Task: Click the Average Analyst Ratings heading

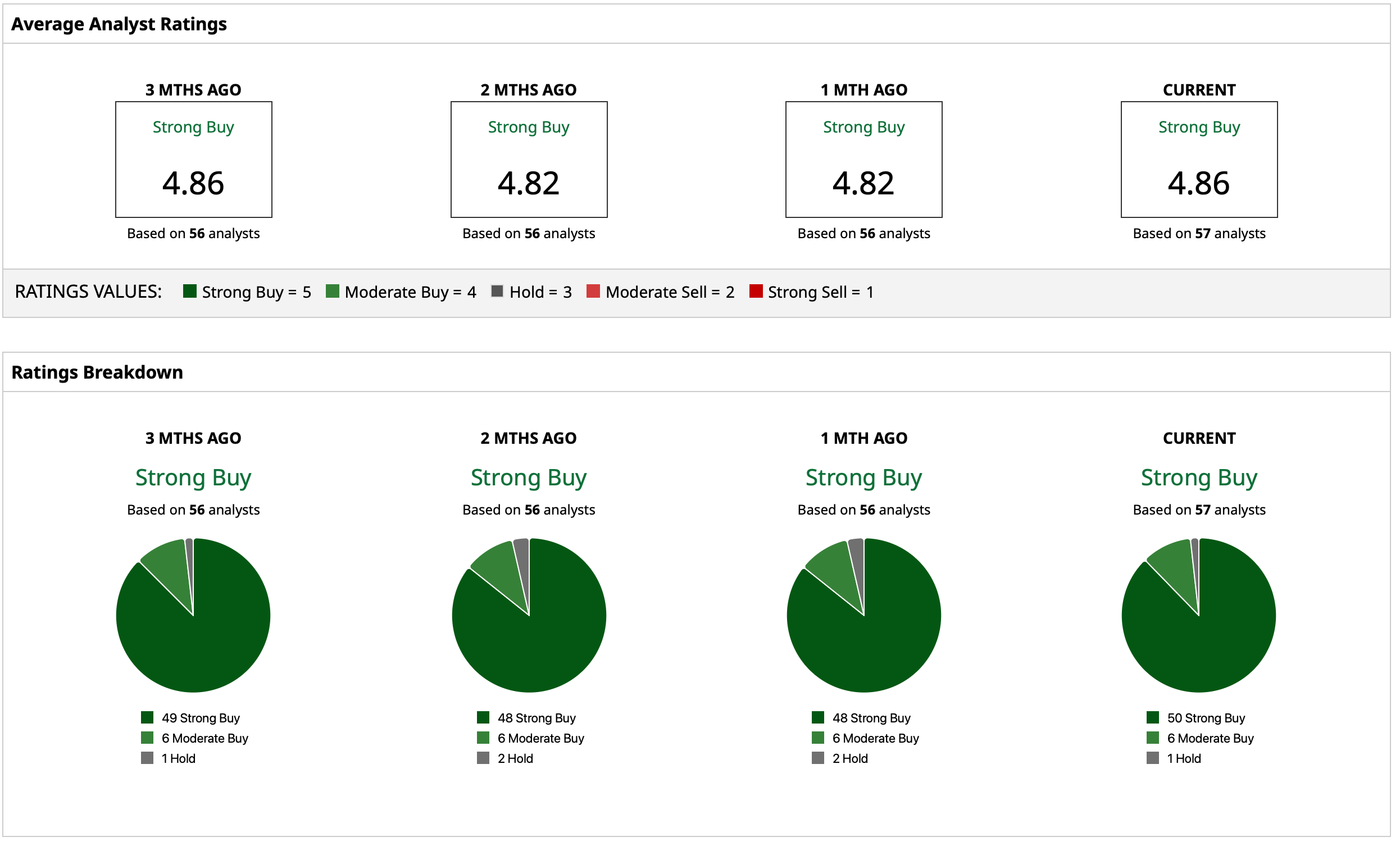Action: (119, 24)
